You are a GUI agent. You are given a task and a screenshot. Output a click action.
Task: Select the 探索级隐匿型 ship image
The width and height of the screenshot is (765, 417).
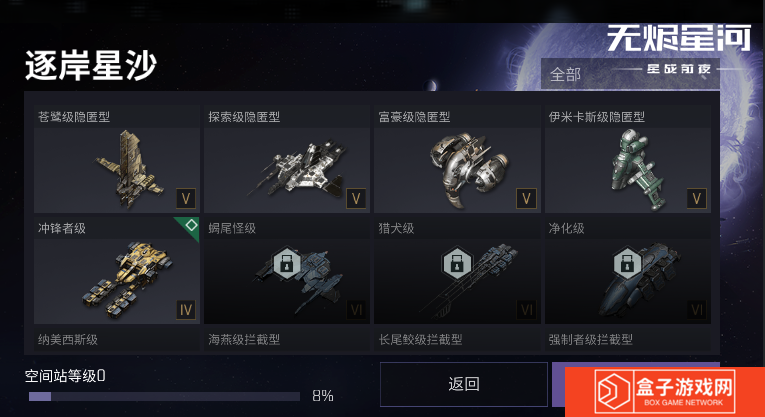(x=300, y=170)
